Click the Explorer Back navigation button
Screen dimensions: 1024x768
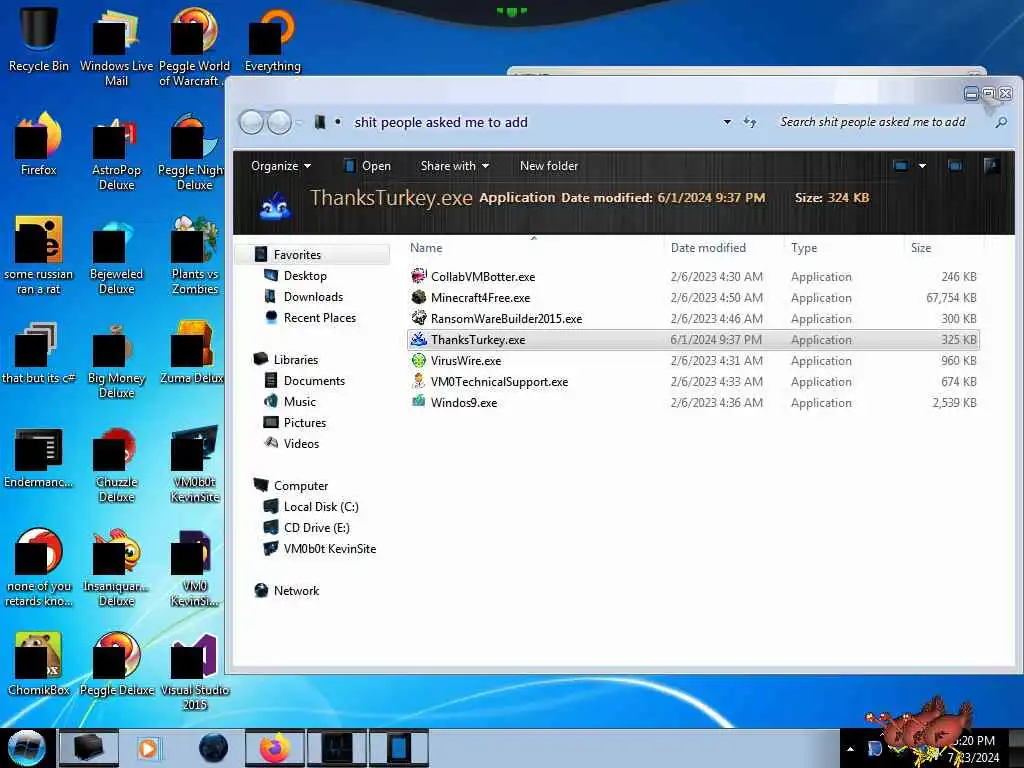click(251, 122)
